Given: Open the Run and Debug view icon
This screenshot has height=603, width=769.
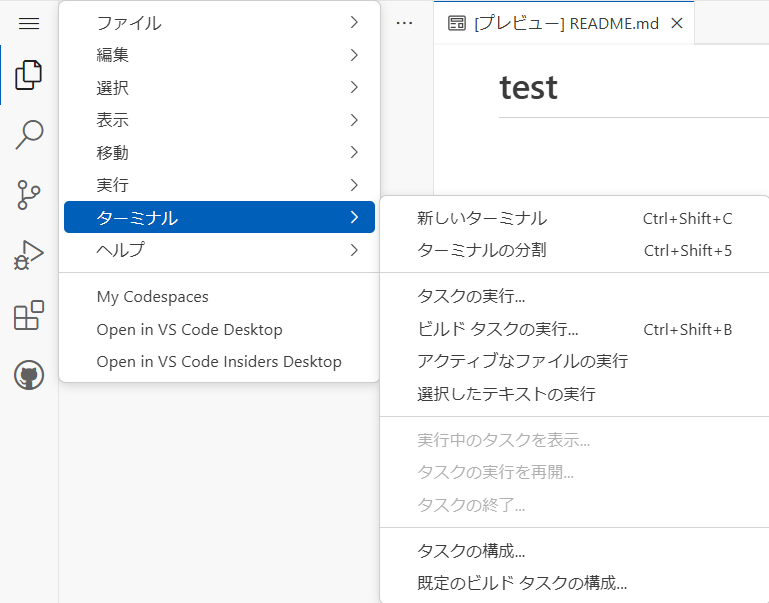Looking at the screenshot, I should tap(29, 255).
